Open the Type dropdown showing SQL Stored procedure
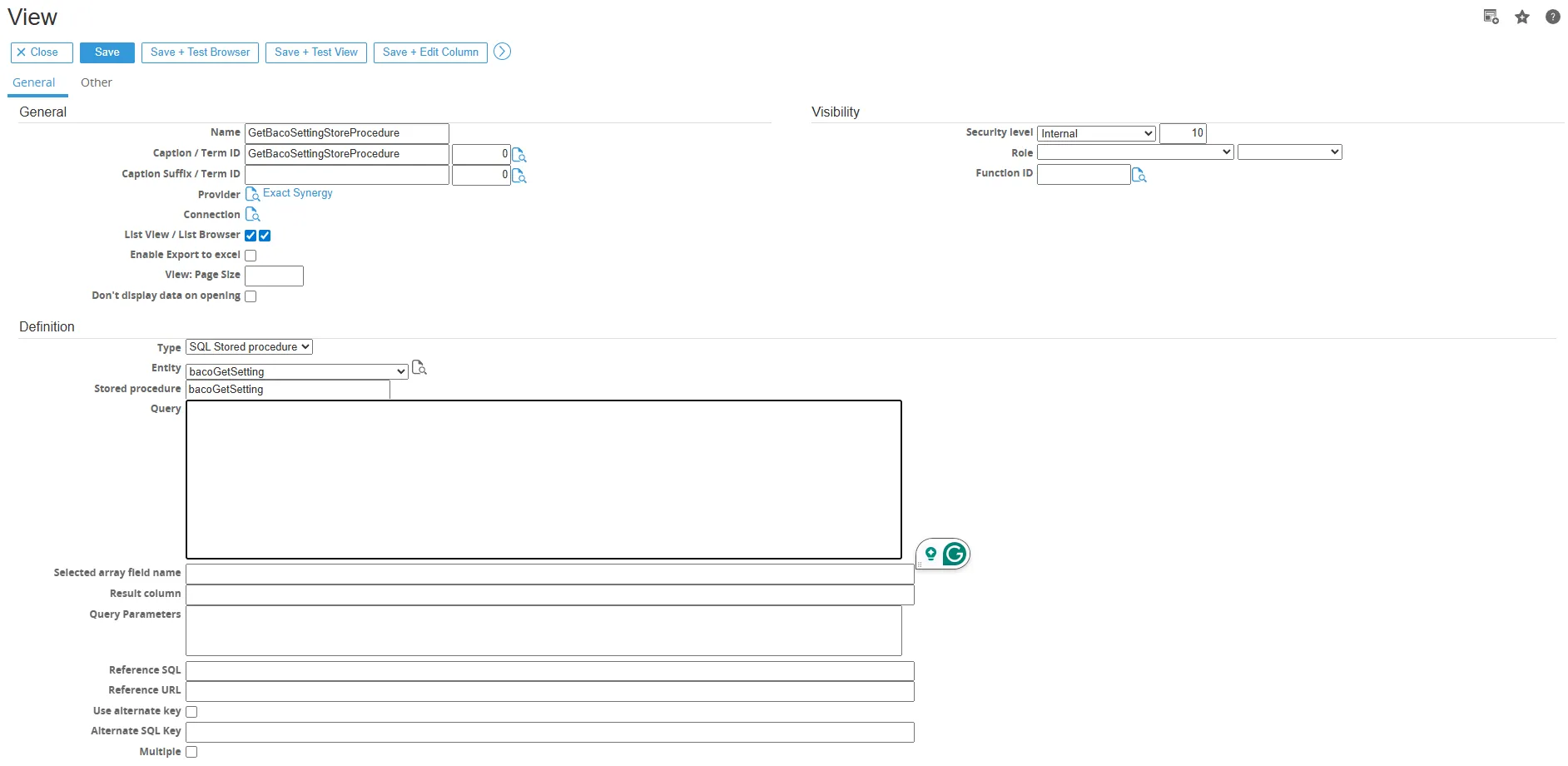The width and height of the screenshot is (1568, 766). (249, 347)
